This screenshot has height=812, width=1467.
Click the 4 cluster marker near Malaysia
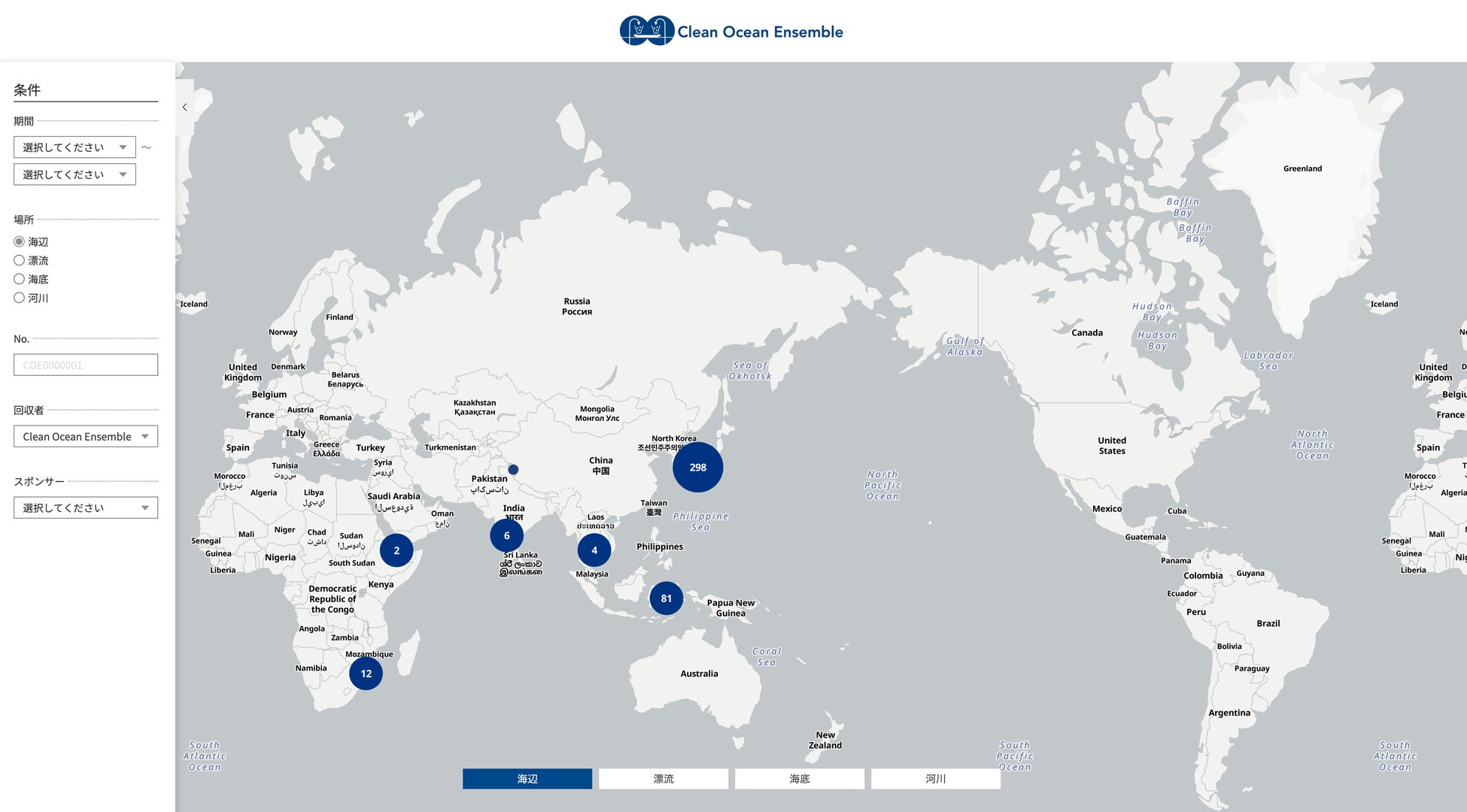click(x=594, y=550)
